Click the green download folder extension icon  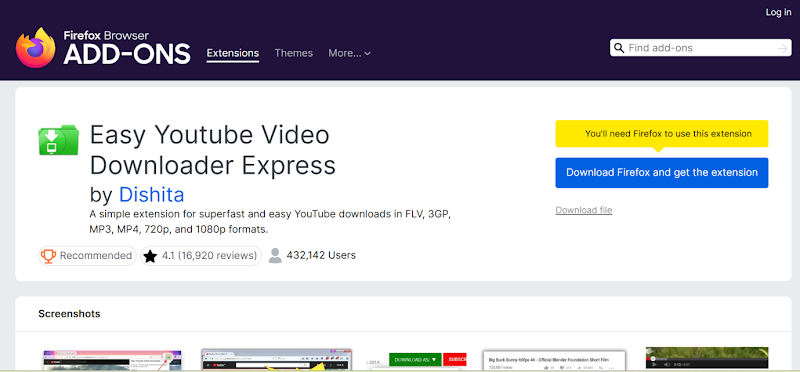(x=59, y=139)
